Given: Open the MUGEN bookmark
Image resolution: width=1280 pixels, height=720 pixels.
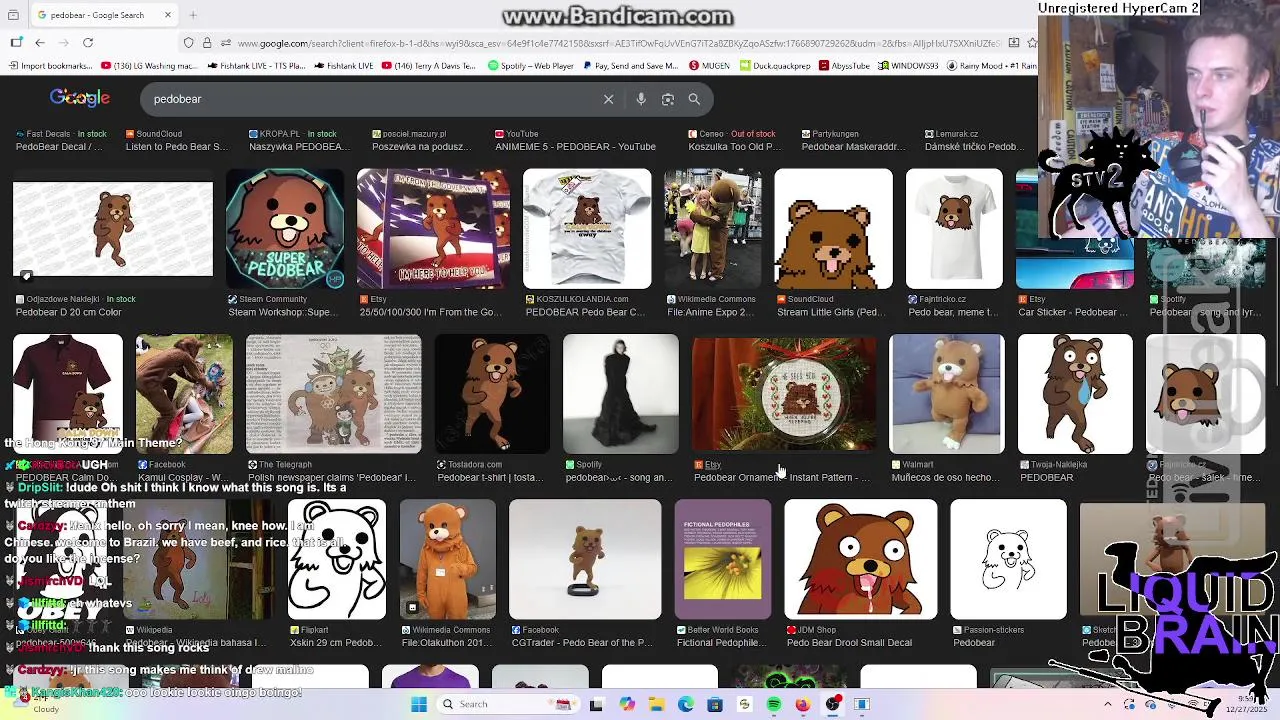Looking at the screenshot, I should tap(709, 66).
